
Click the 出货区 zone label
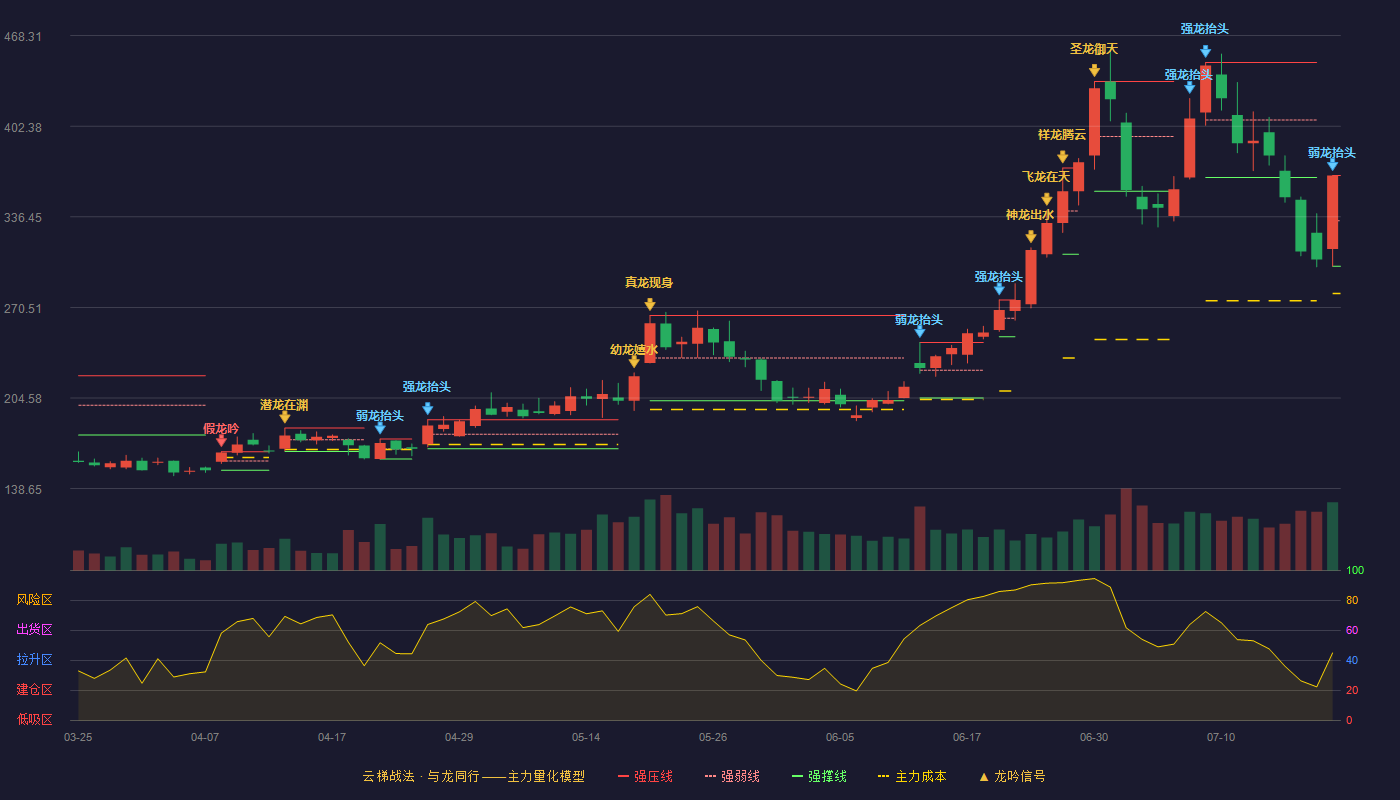[34, 630]
